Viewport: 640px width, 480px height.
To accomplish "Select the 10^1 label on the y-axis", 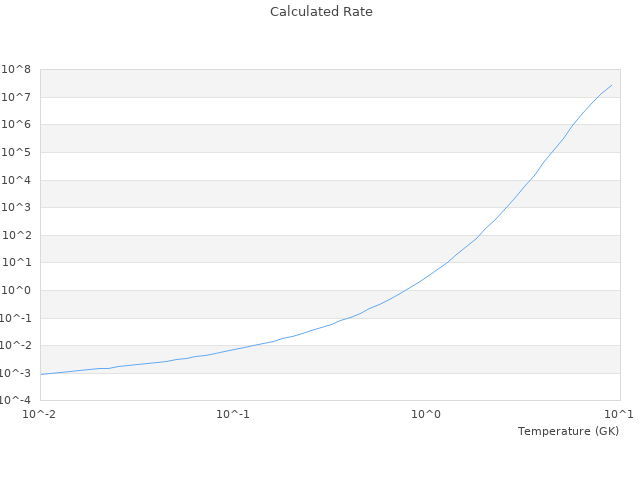I will [17, 263].
